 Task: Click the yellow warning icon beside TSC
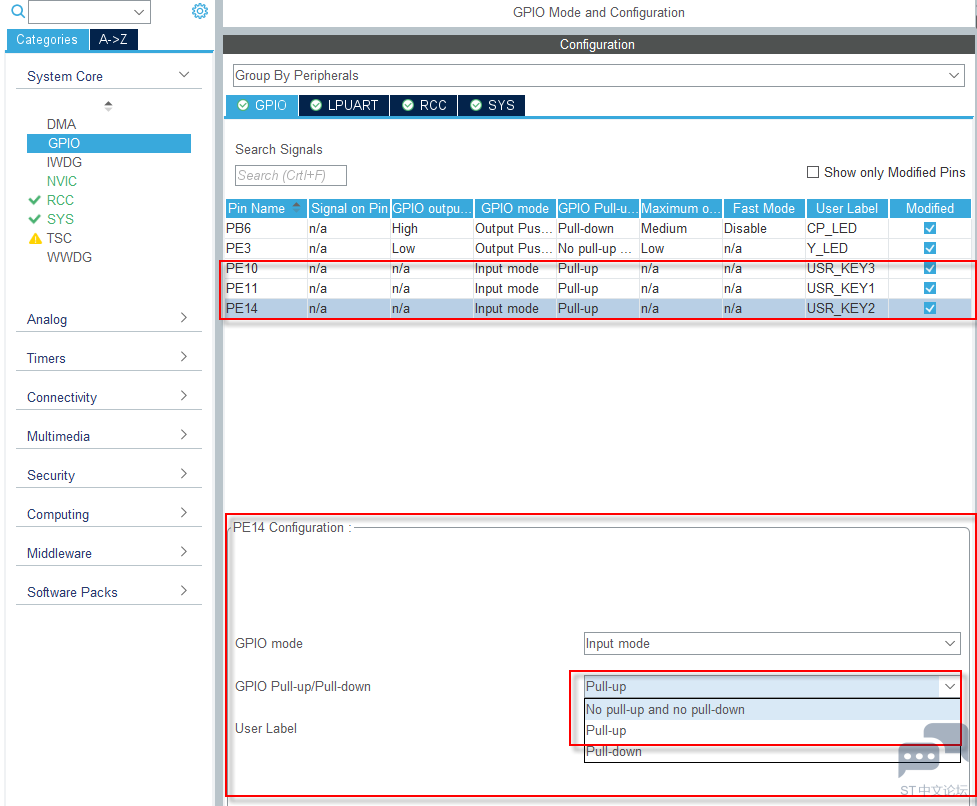35,239
